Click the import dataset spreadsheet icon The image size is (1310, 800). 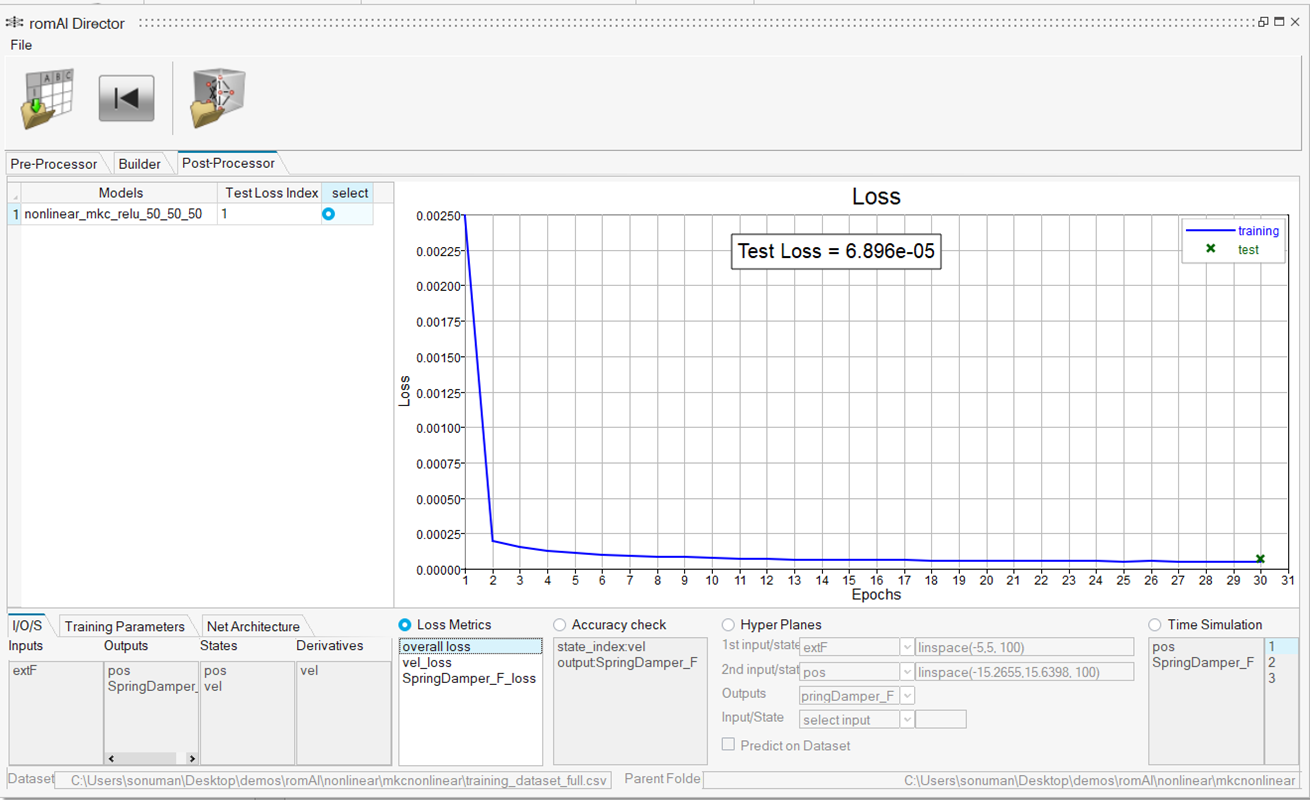click(46, 98)
